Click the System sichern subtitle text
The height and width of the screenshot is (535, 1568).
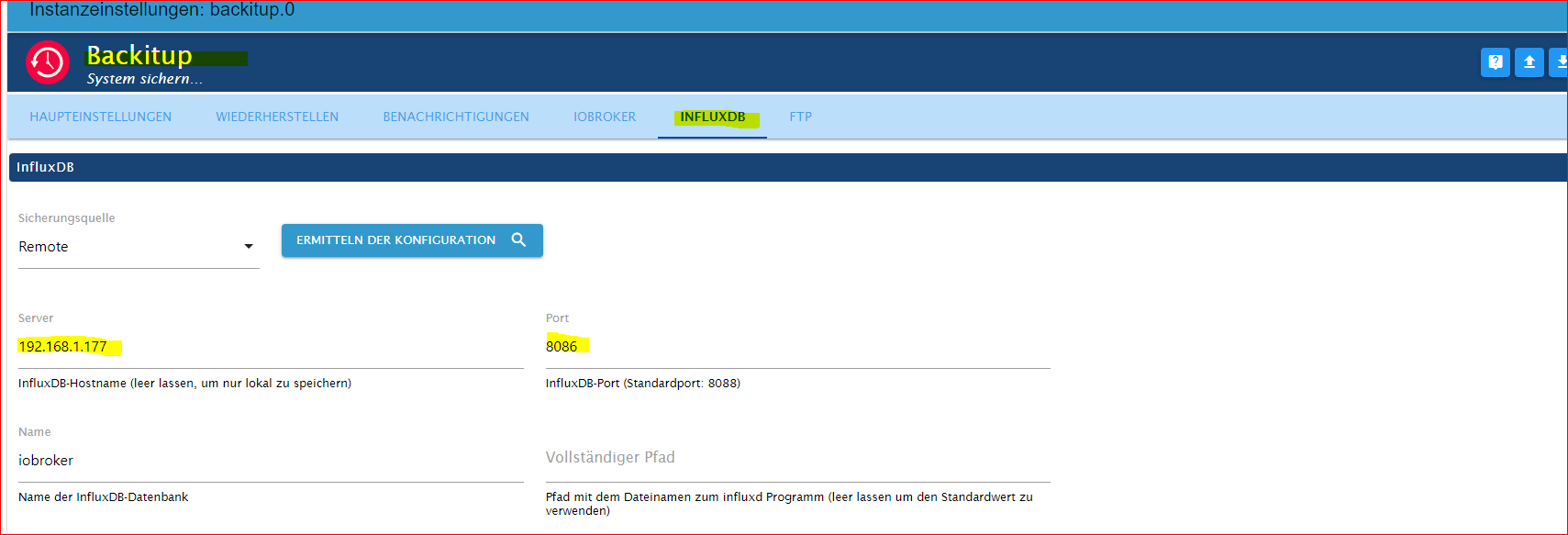[145, 79]
